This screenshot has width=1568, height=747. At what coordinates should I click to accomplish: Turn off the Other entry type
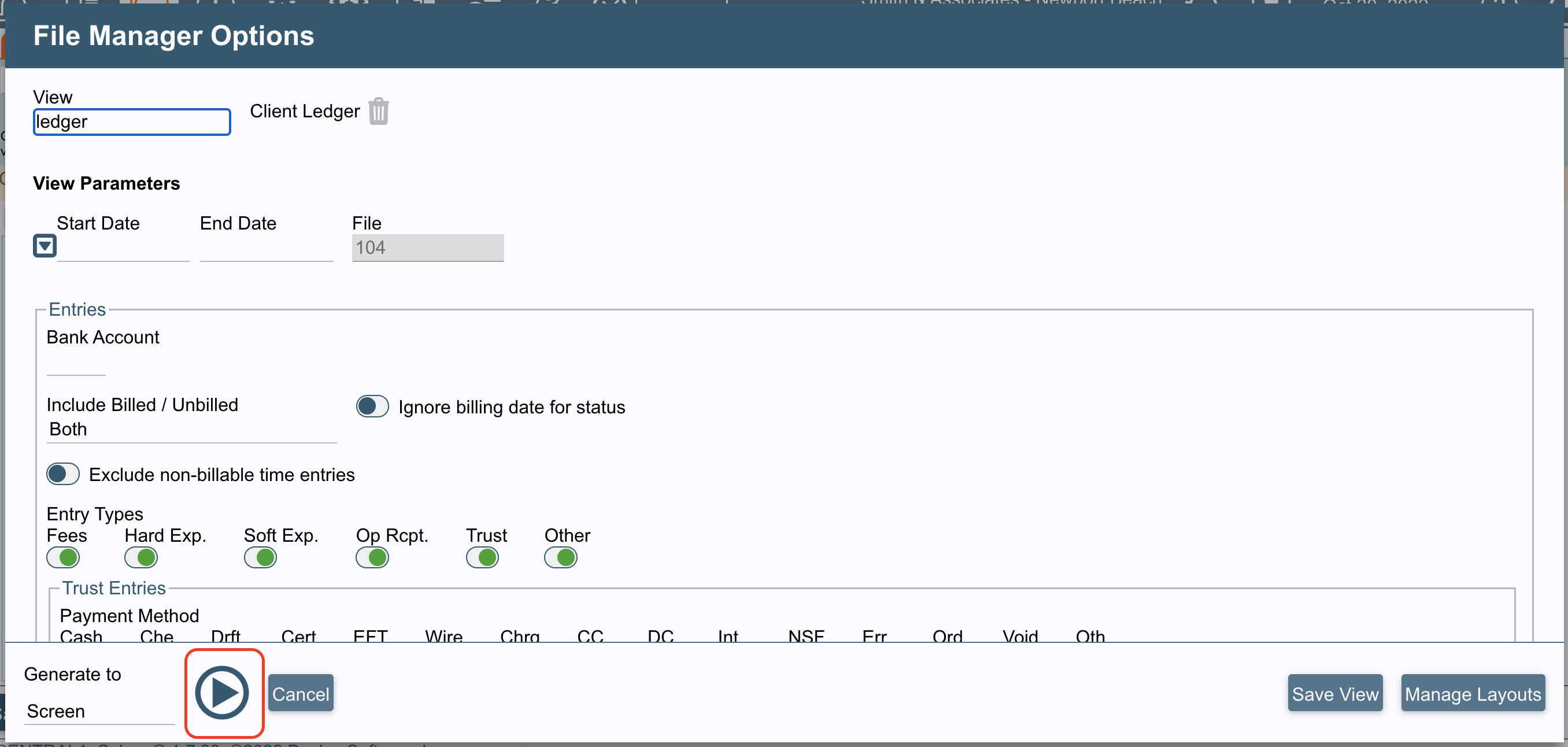[x=561, y=557]
